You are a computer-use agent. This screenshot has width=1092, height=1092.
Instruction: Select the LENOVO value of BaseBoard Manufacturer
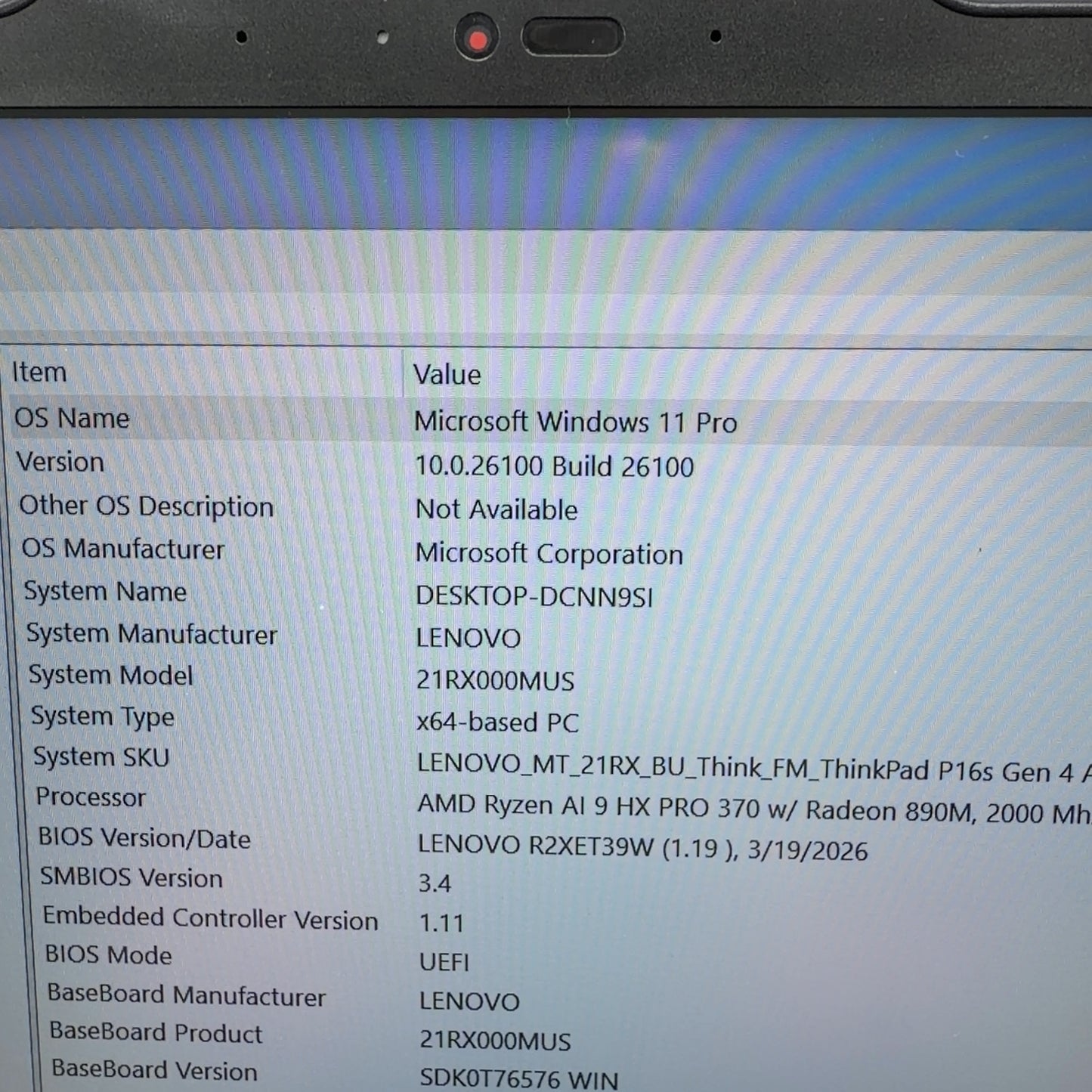(x=469, y=1001)
